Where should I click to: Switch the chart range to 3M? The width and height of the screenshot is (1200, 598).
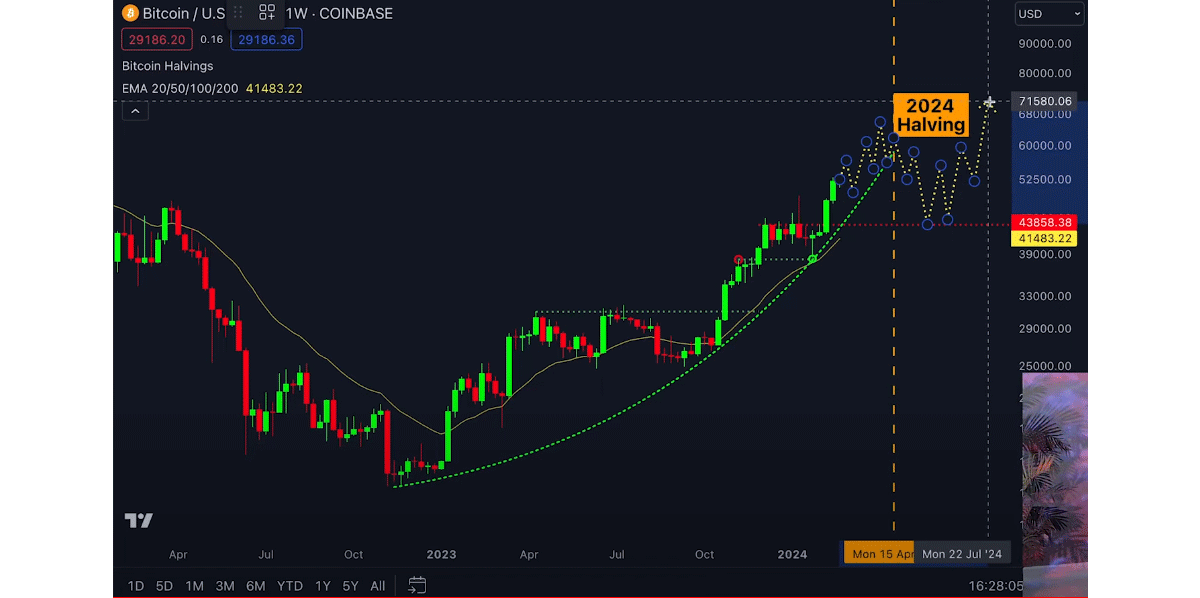225,586
